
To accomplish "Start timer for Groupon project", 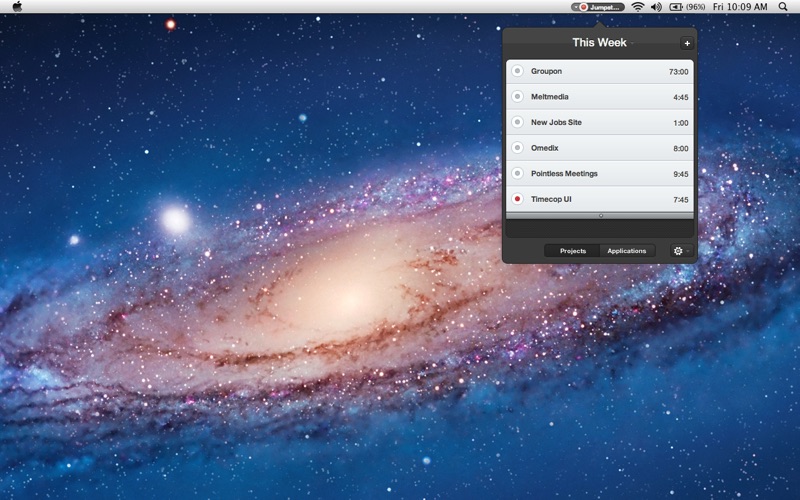I will click(x=517, y=71).
